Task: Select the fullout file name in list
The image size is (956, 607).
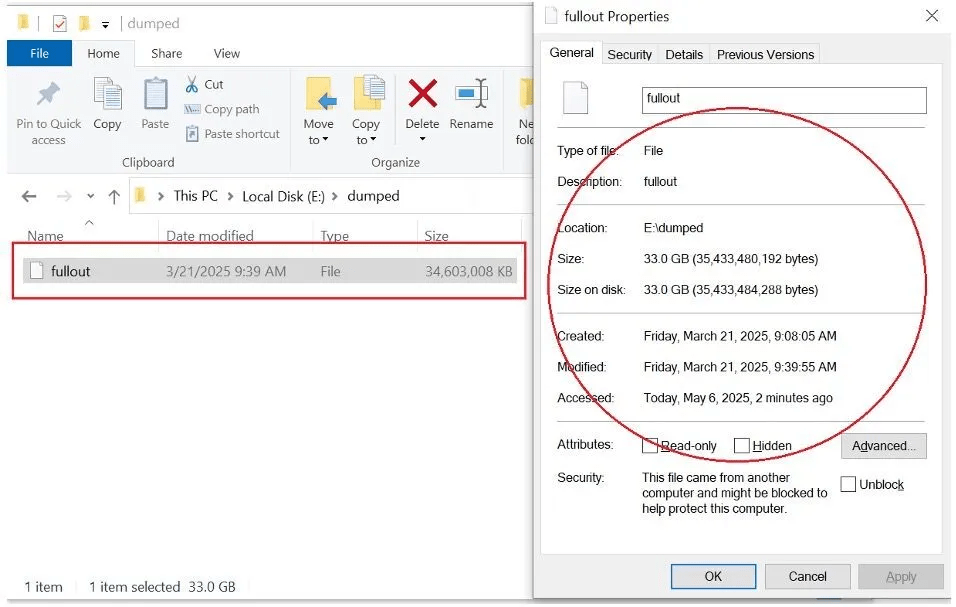Action: pos(70,271)
